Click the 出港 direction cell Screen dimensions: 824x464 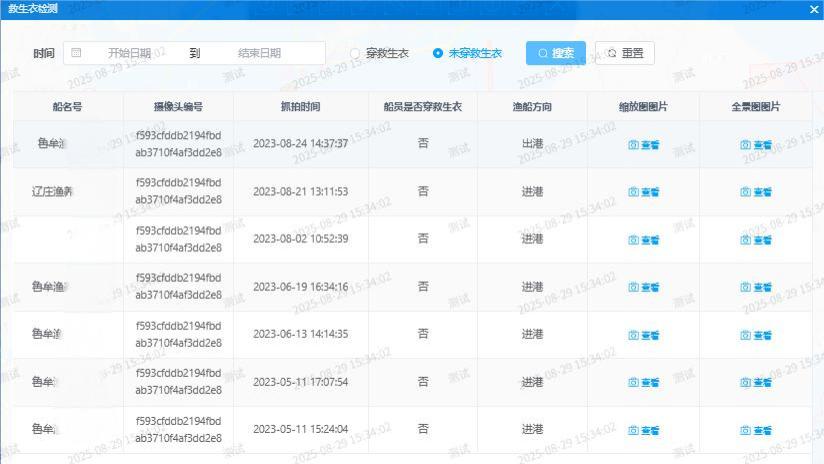tap(532, 143)
